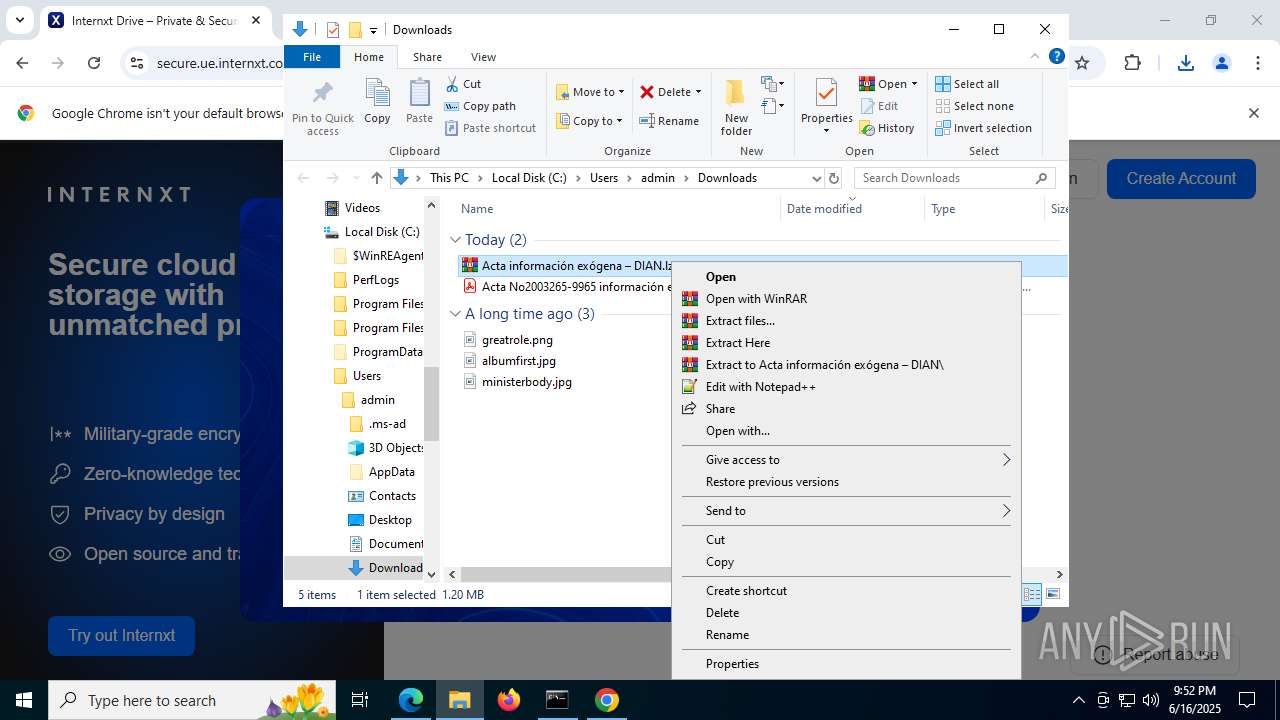
Task: Open Chrome downloads icon
Action: pyautogui.click(x=1186, y=63)
